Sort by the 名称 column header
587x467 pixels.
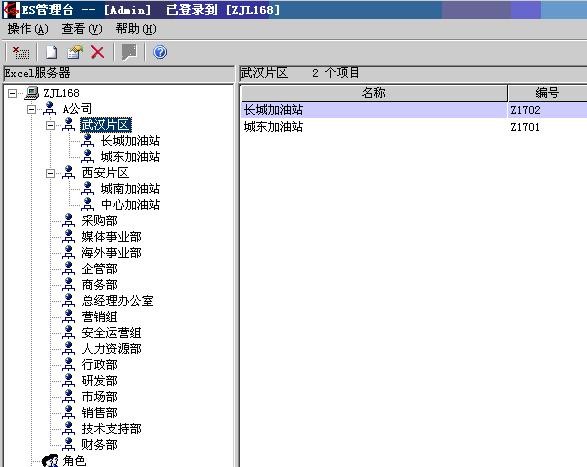pos(374,93)
